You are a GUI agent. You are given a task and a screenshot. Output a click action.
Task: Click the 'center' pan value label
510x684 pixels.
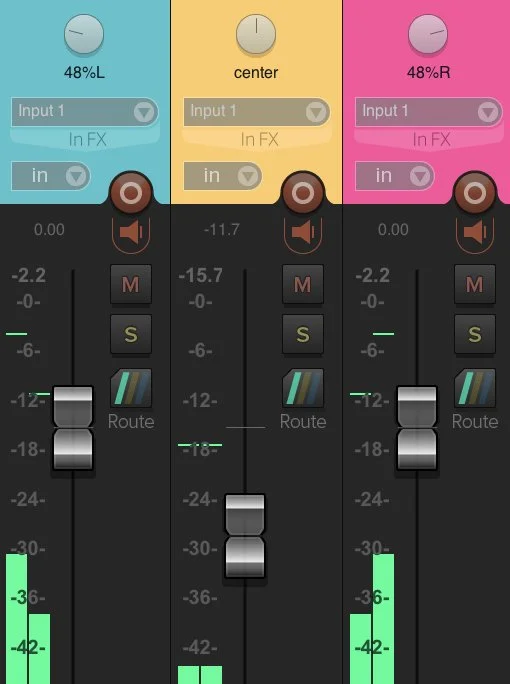coord(256,72)
